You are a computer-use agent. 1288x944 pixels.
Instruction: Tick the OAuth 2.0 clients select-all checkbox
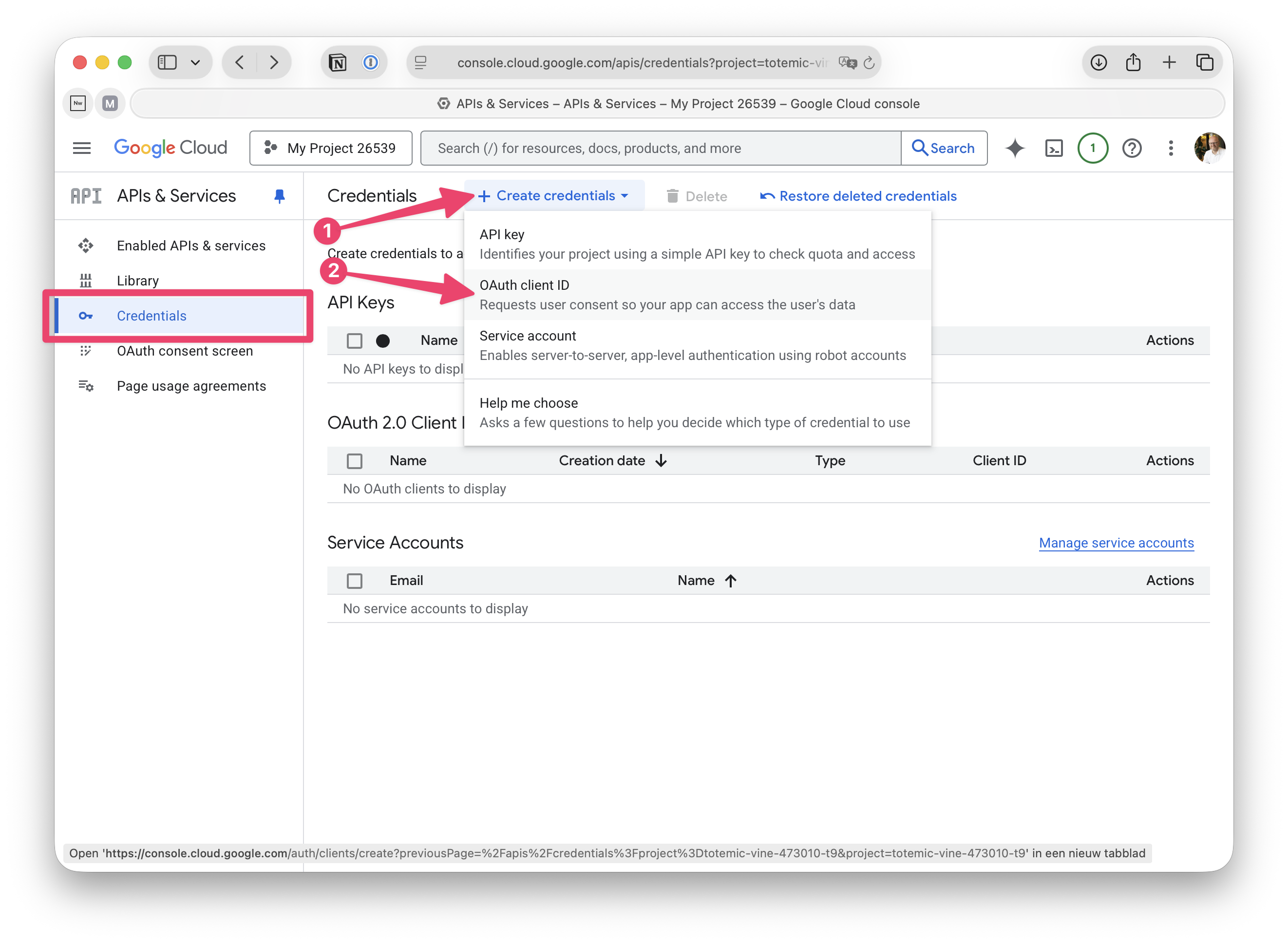tap(354, 461)
